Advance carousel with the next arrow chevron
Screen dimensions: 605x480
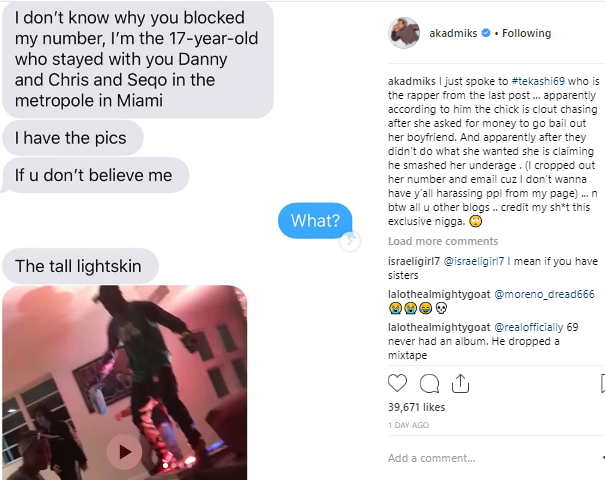click(350, 241)
